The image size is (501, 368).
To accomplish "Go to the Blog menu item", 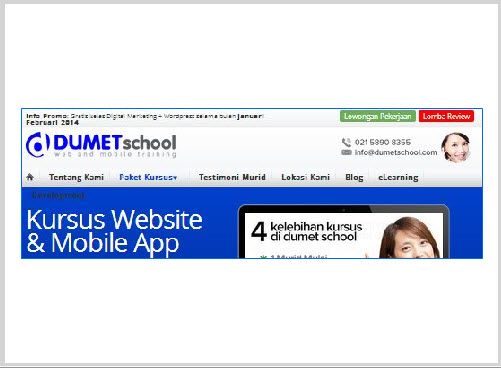I will coord(354,177).
